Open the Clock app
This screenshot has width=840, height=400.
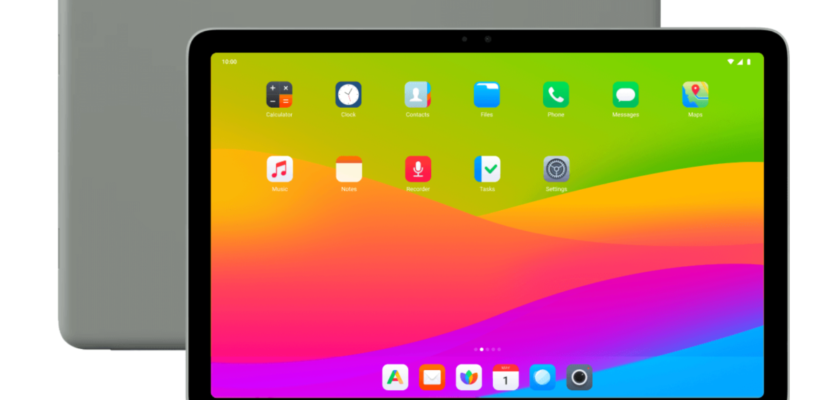pos(348,95)
